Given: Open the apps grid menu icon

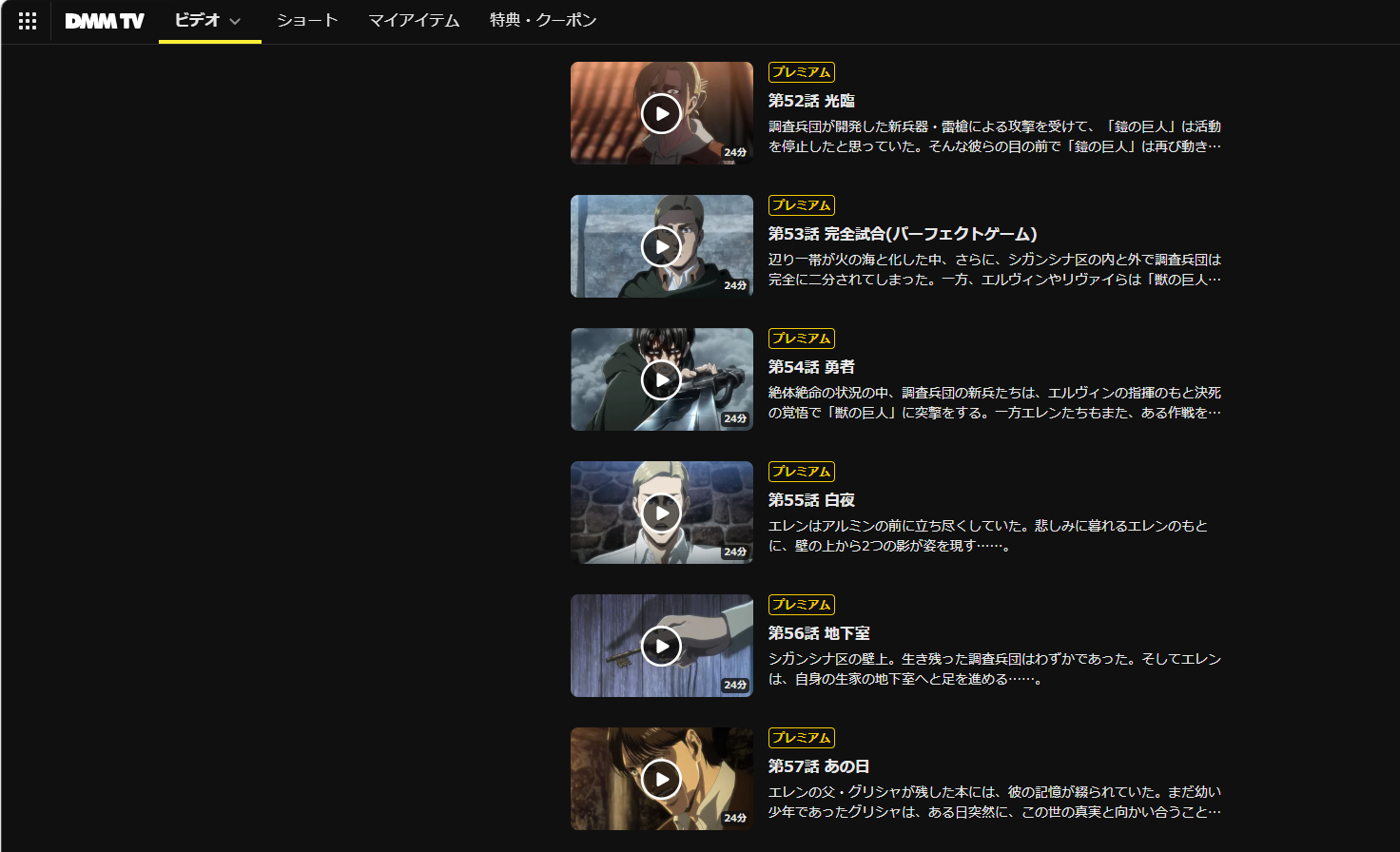Looking at the screenshot, I should pos(28,21).
